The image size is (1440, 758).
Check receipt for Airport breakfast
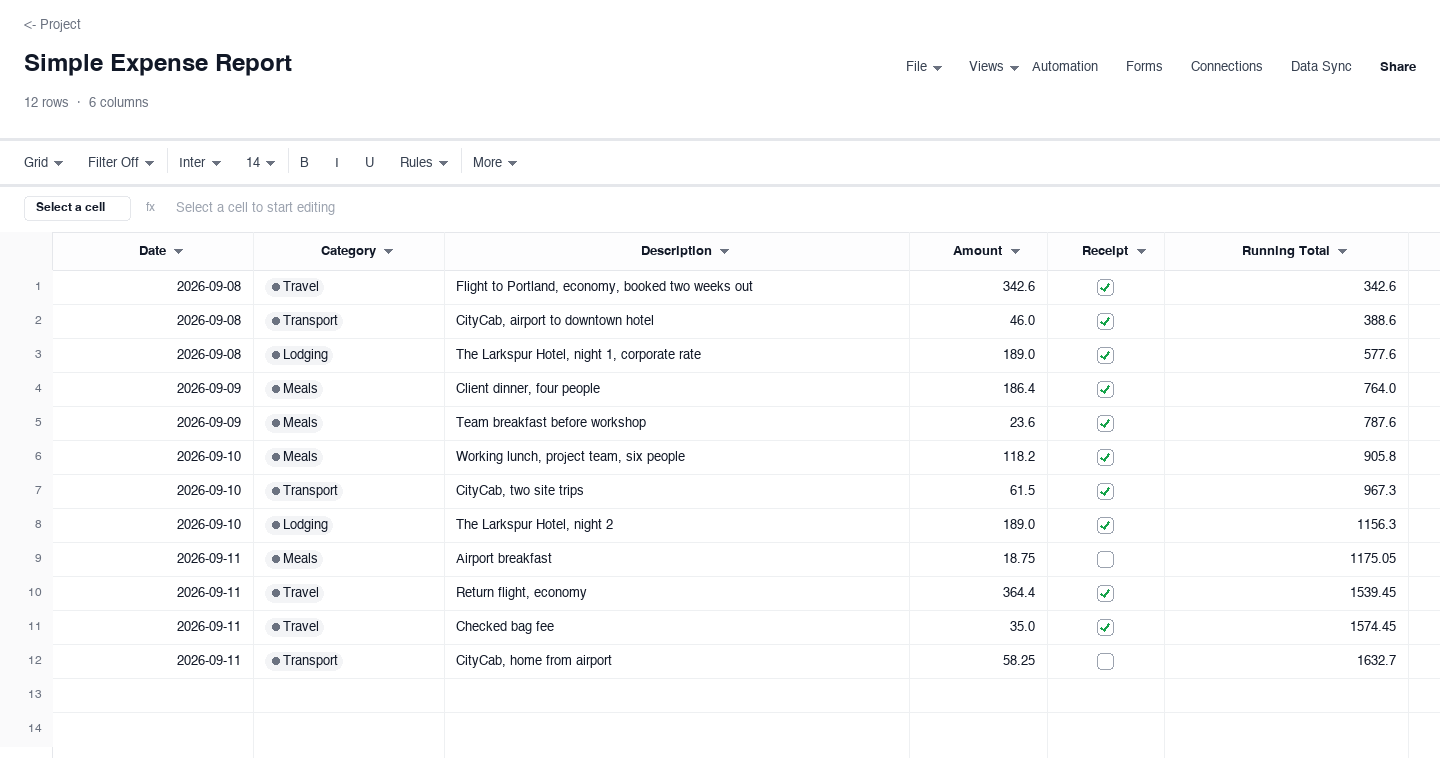point(1105,559)
